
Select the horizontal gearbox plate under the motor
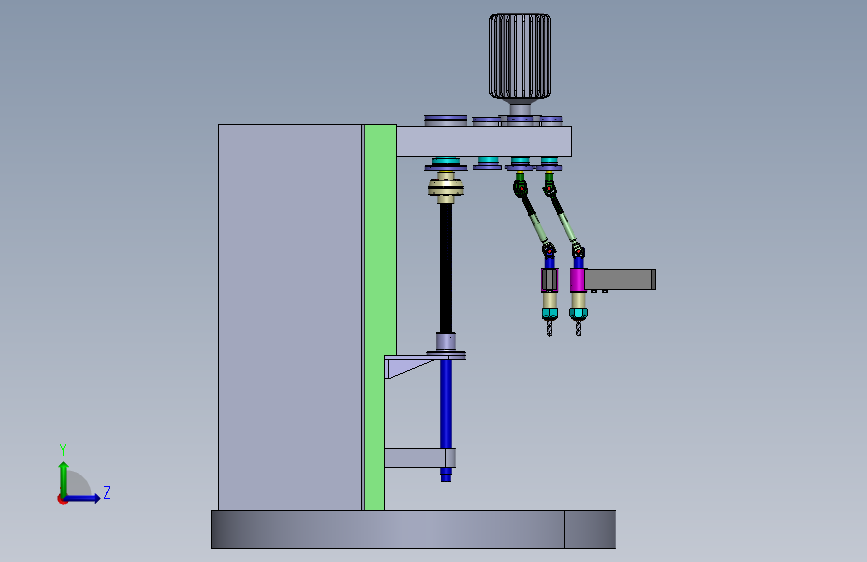(x=484, y=142)
